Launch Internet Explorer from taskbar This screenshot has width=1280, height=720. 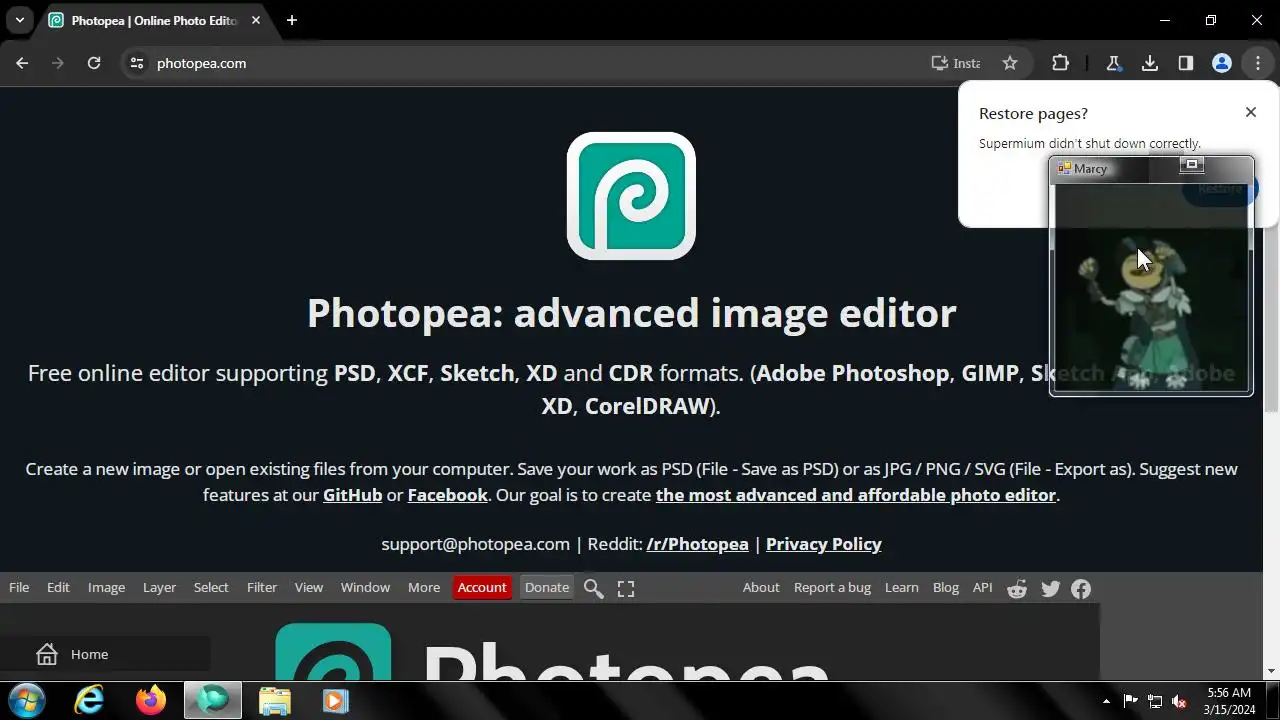pyautogui.click(x=89, y=700)
